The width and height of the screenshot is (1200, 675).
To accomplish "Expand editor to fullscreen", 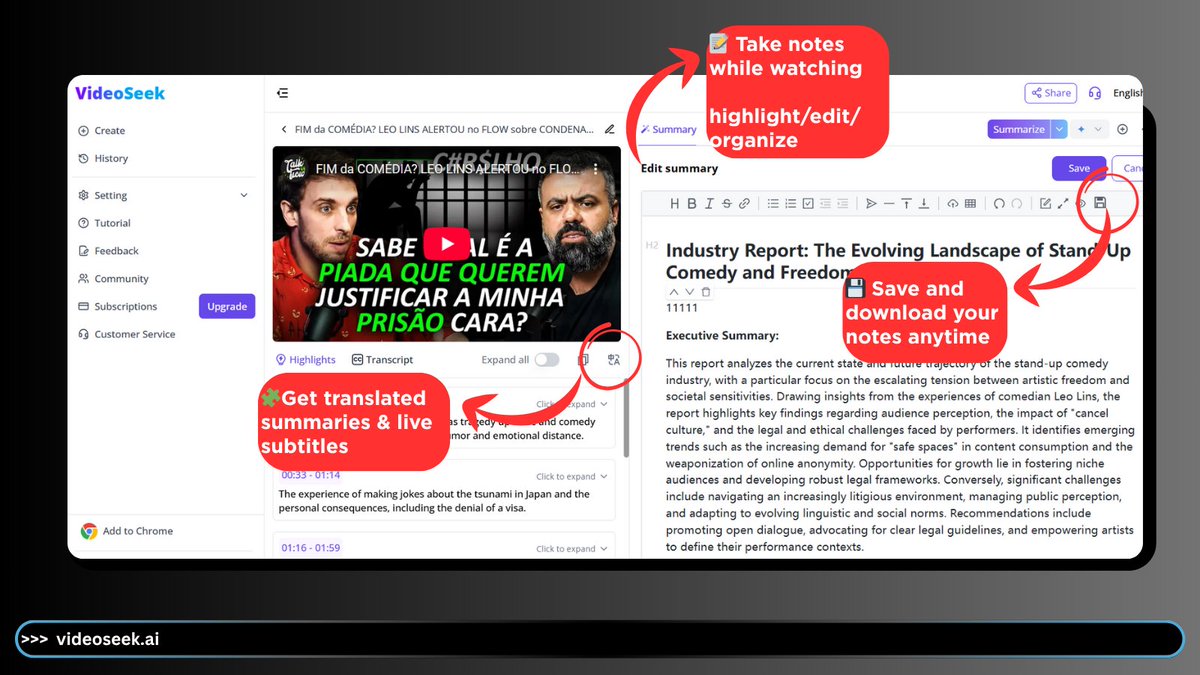I will [1063, 204].
